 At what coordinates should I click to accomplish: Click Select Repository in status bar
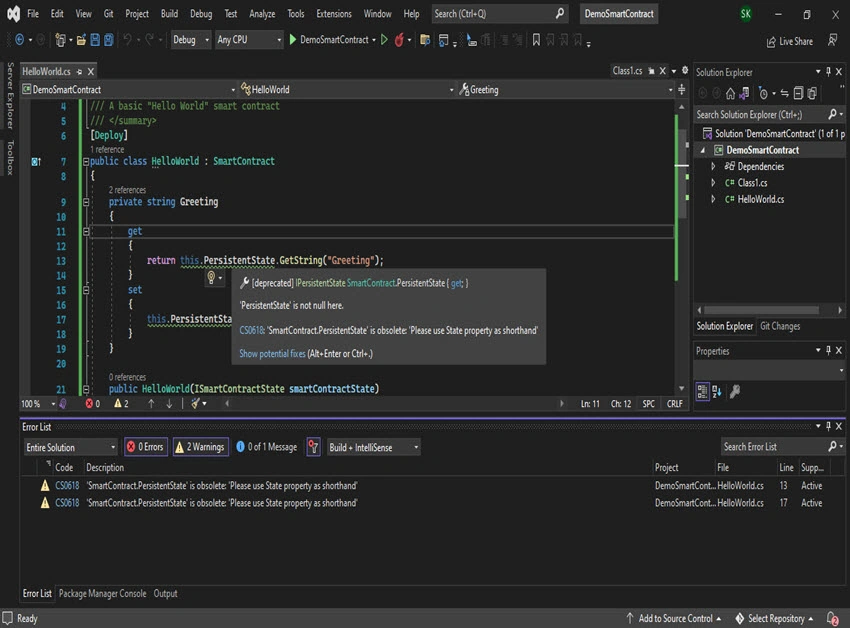tap(775, 618)
